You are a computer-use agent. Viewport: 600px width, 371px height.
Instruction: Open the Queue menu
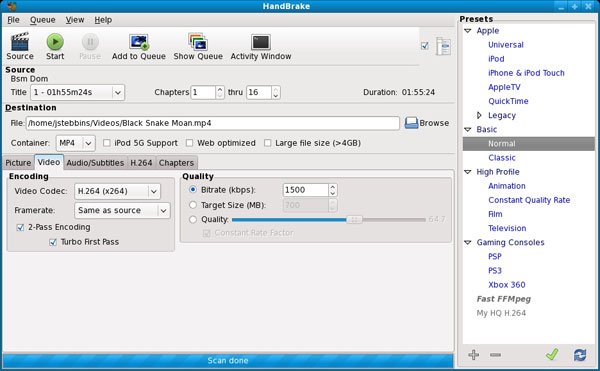tap(42, 20)
